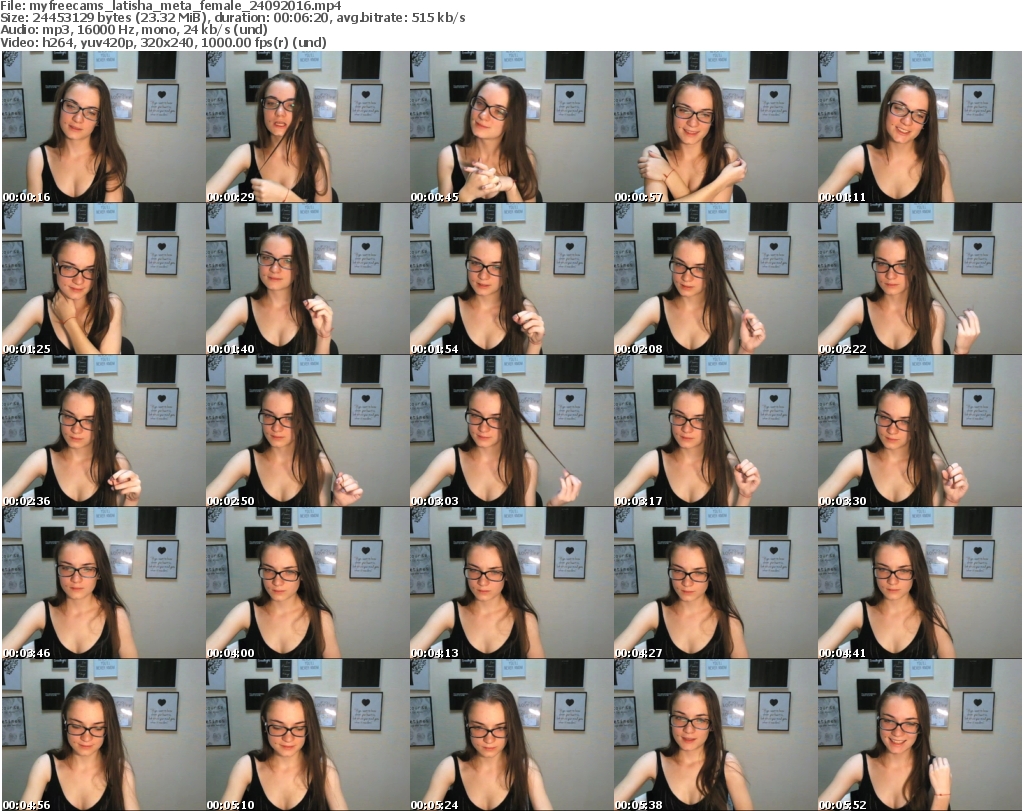Click the final frame at 00:05:52

[x=919, y=735]
